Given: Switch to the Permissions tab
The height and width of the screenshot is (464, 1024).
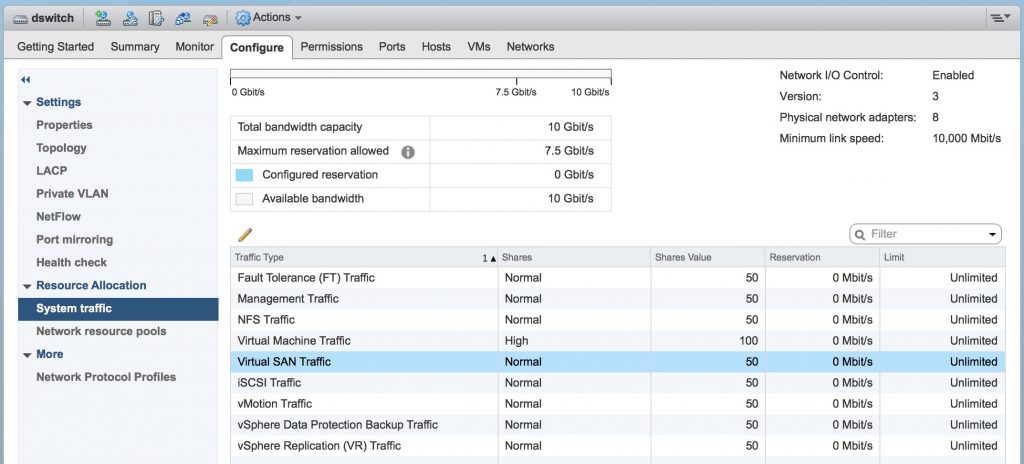Looking at the screenshot, I should 331,47.
